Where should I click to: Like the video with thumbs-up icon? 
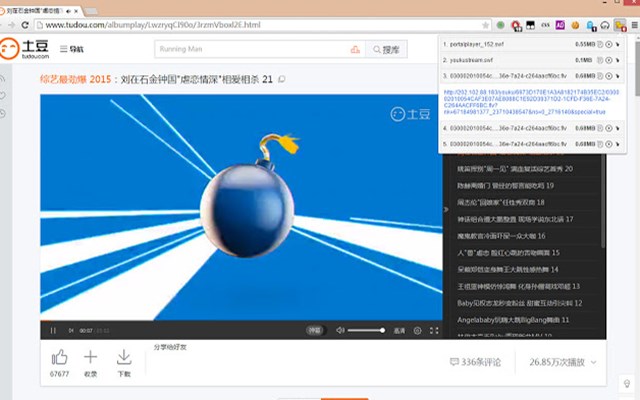click(60, 357)
